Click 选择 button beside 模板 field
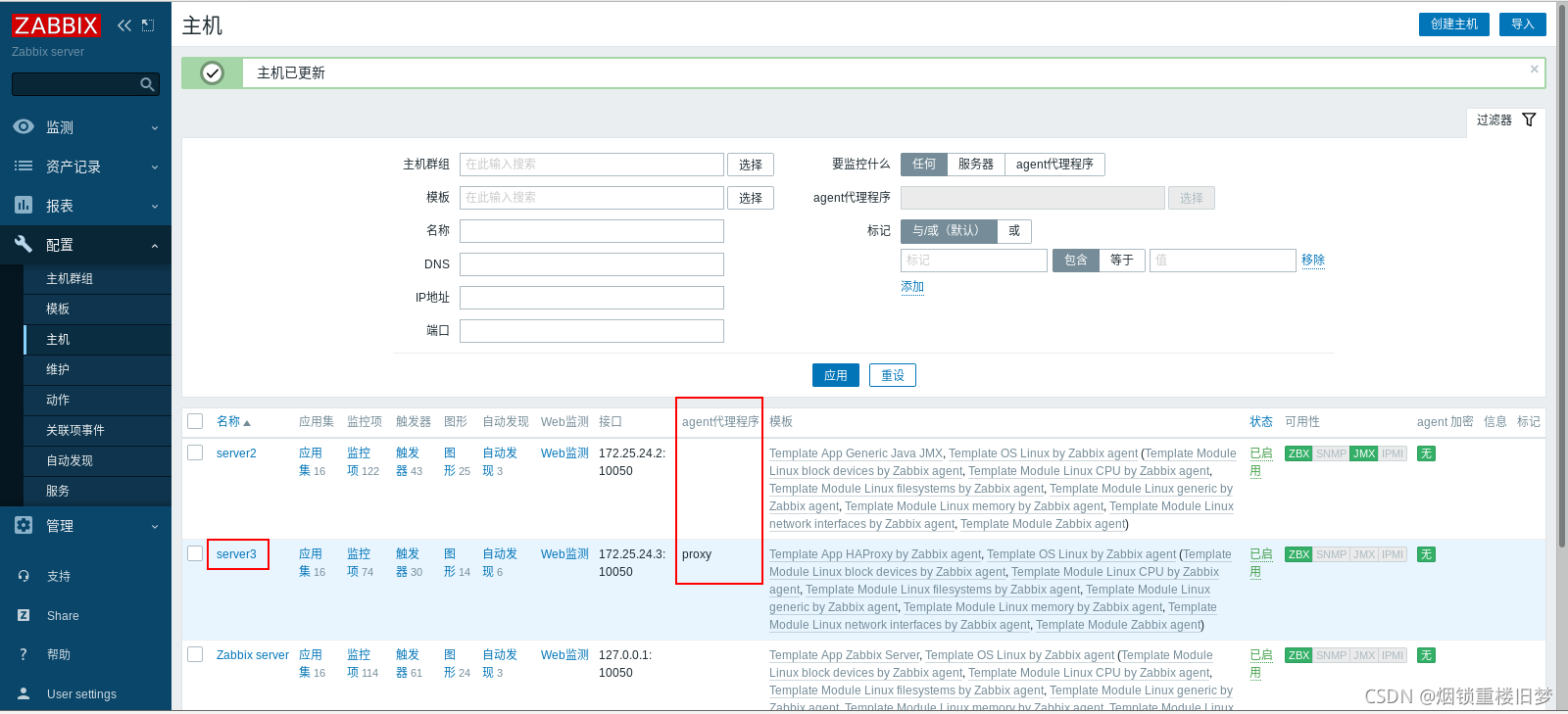This screenshot has height=714, width=1568. pyautogui.click(x=751, y=198)
